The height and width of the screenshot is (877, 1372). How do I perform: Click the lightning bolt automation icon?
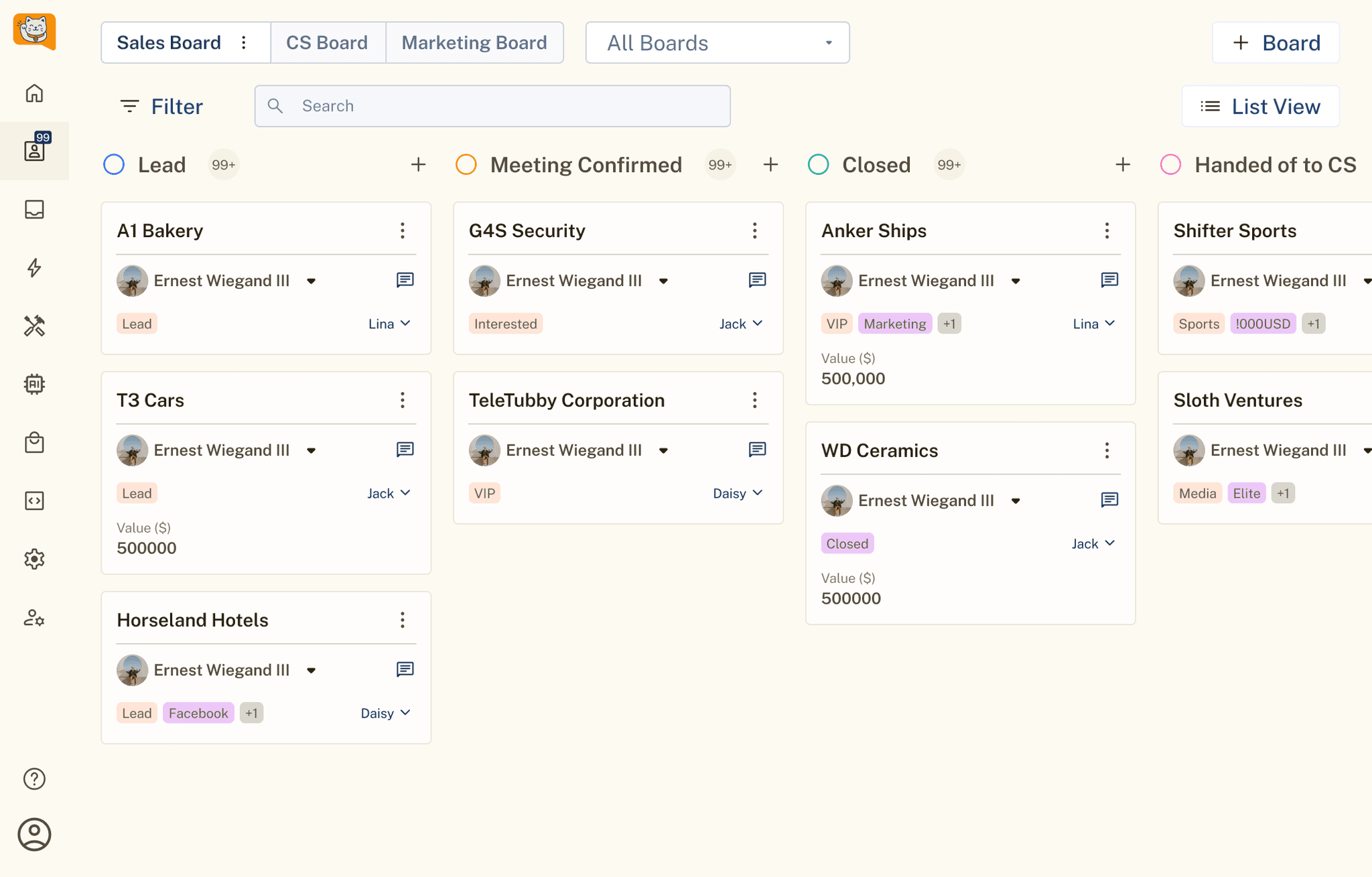click(34, 268)
